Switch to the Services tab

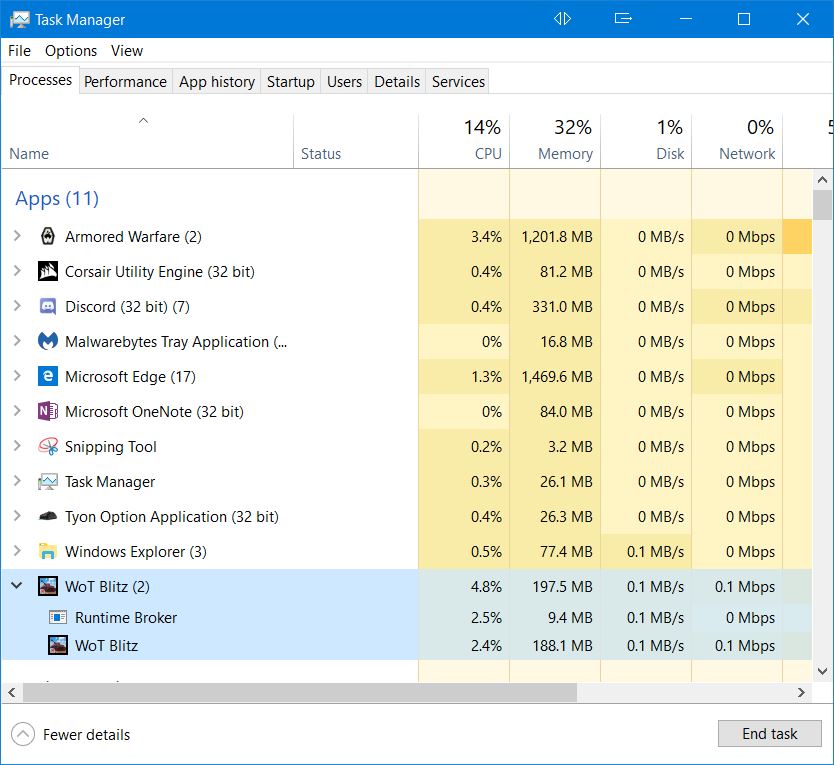[x=458, y=81]
